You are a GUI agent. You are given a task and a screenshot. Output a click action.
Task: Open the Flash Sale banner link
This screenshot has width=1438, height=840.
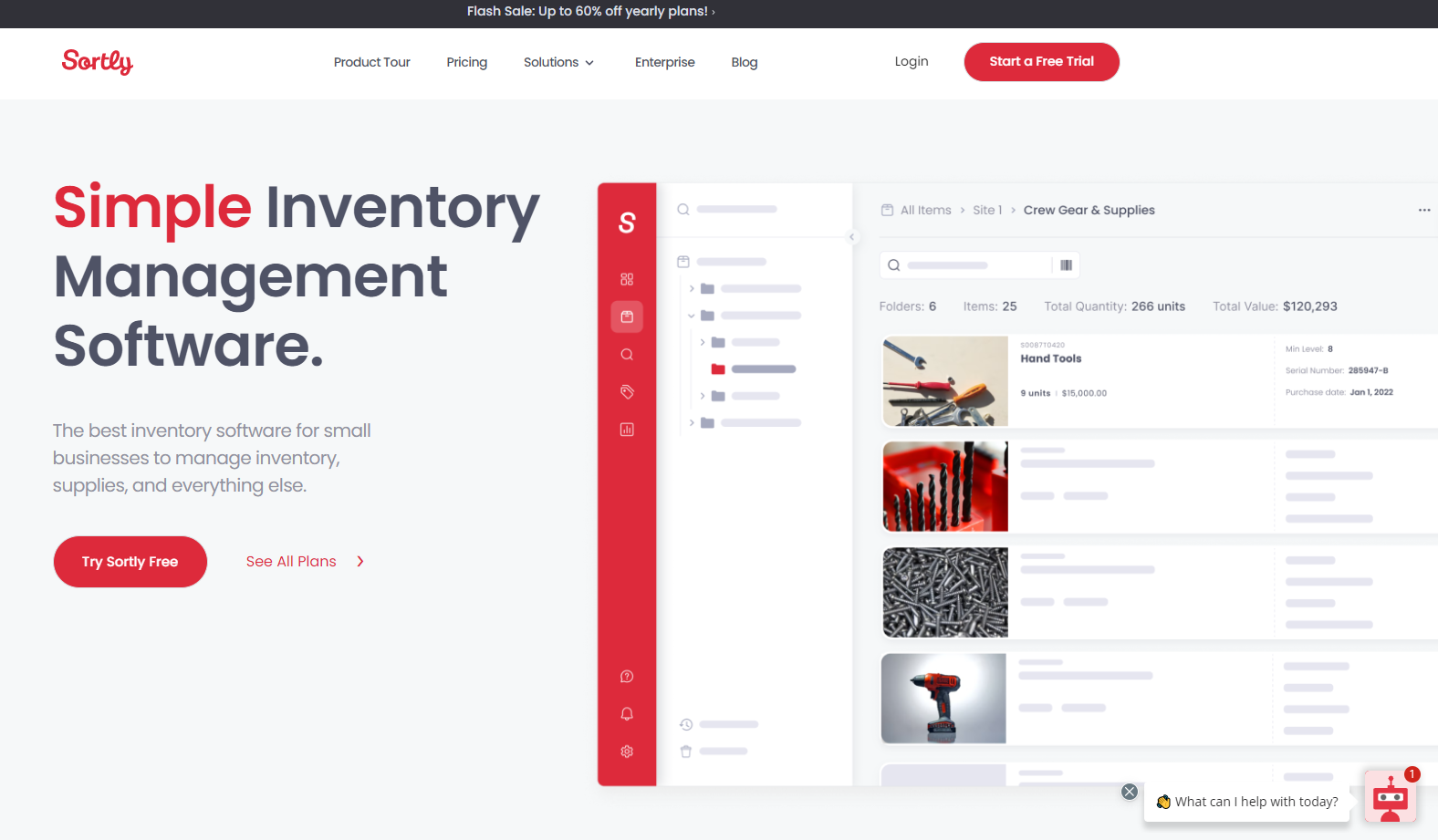[x=590, y=11]
